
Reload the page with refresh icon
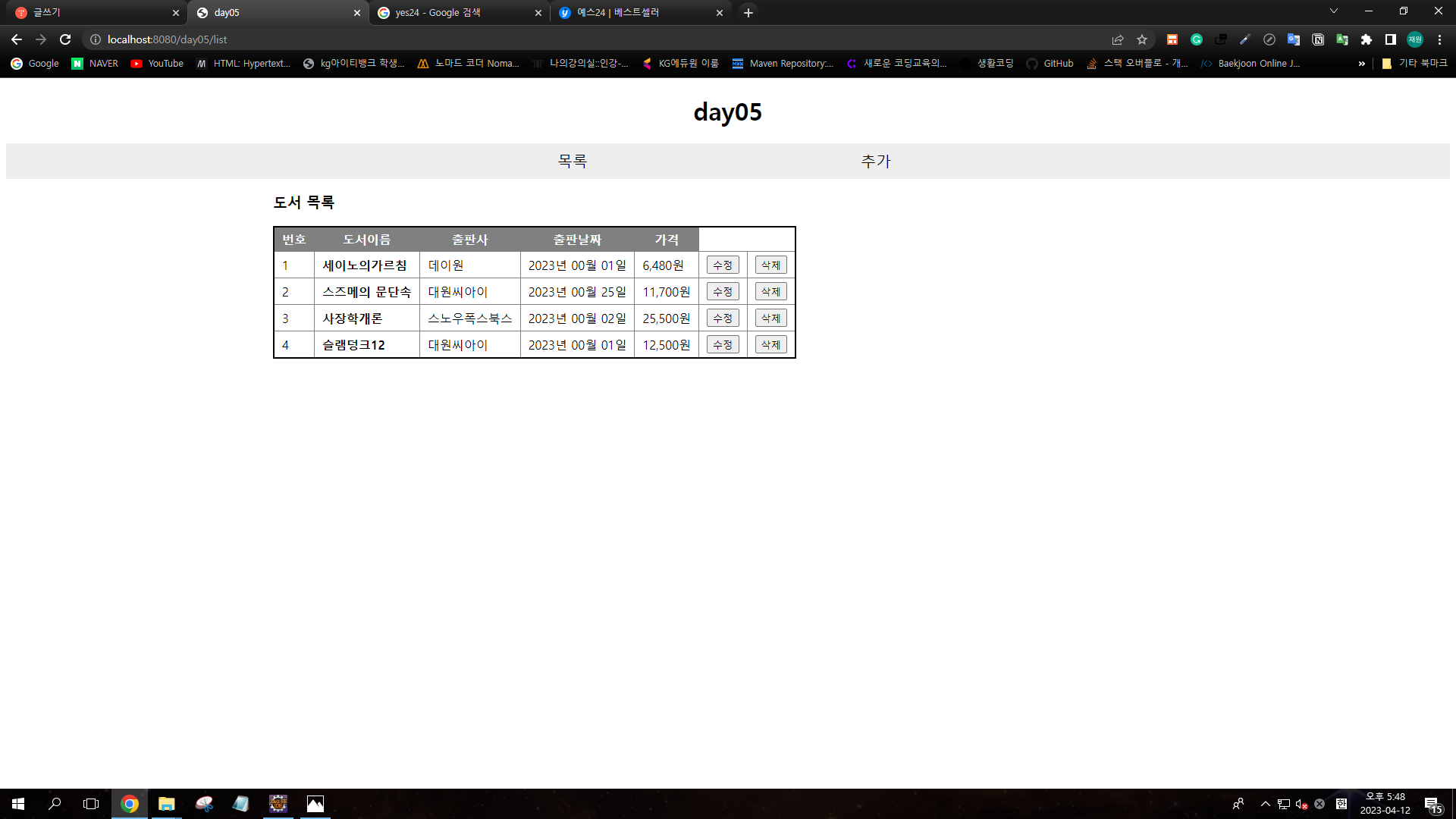pyautogui.click(x=65, y=39)
